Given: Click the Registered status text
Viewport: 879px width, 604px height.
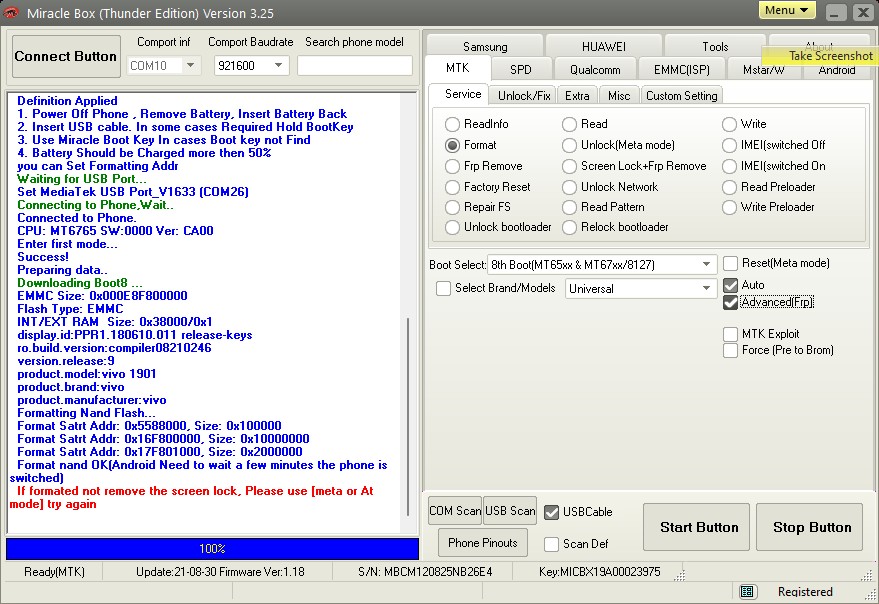Looking at the screenshot, I should (x=805, y=592).
